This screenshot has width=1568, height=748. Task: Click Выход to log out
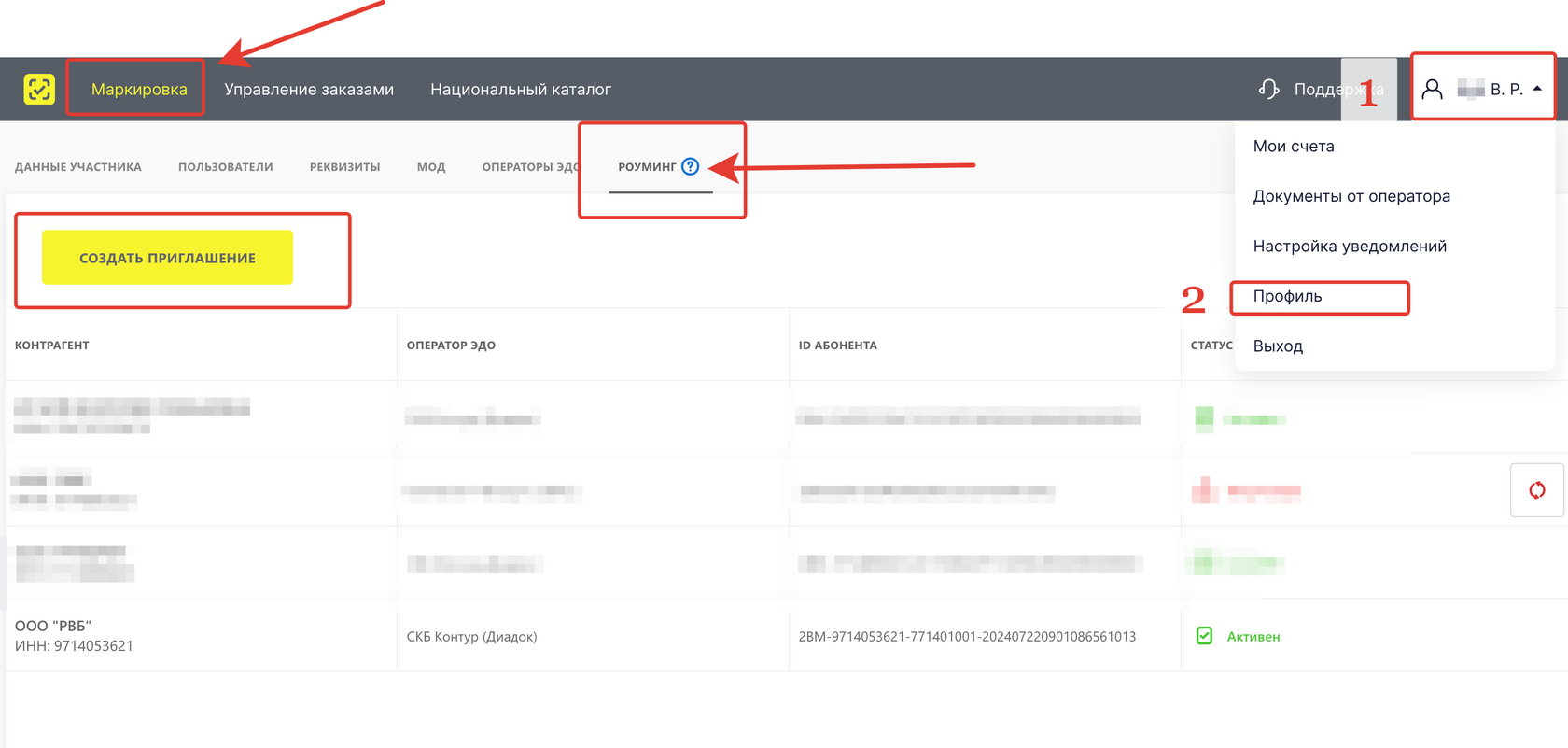point(1278,346)
